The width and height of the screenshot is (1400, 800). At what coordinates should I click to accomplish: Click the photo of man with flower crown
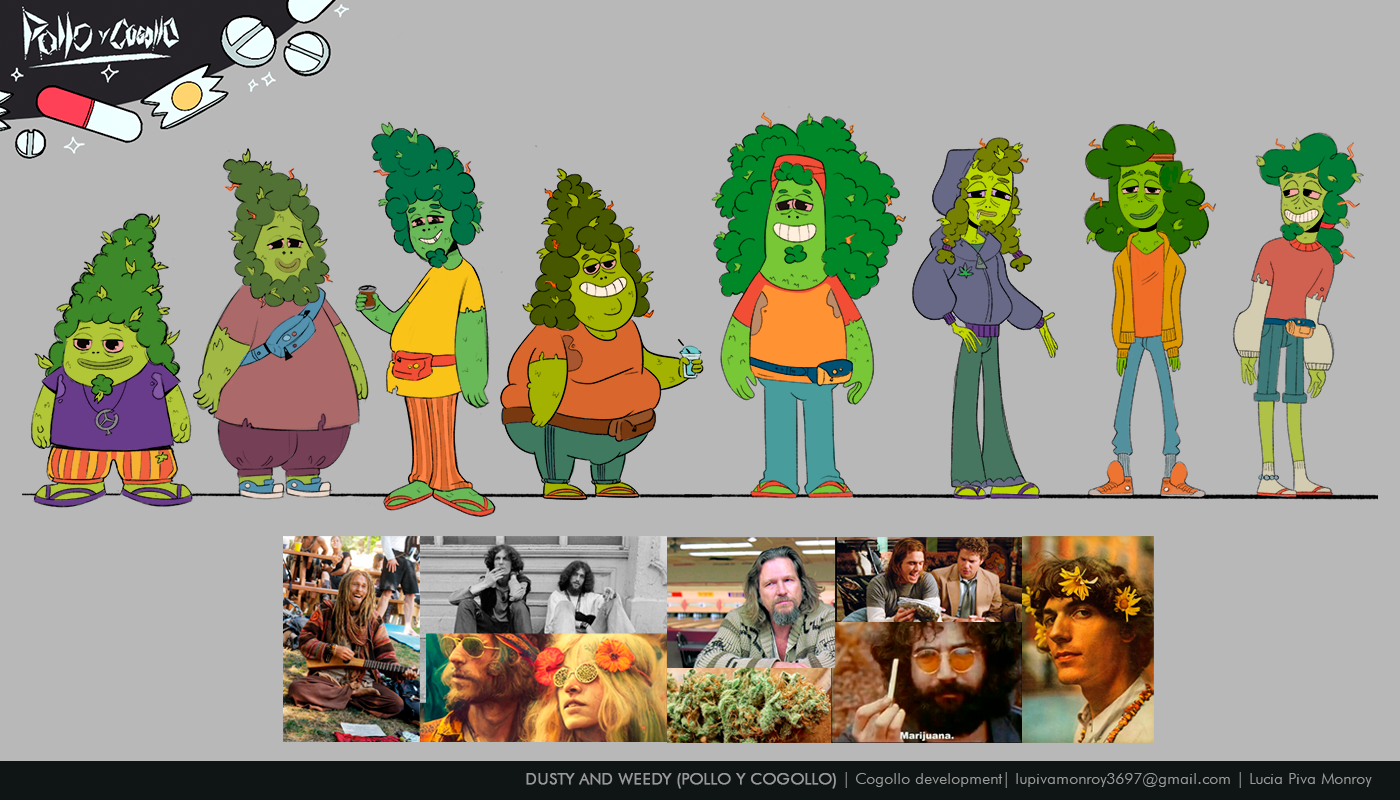[x=1088, y=640]
